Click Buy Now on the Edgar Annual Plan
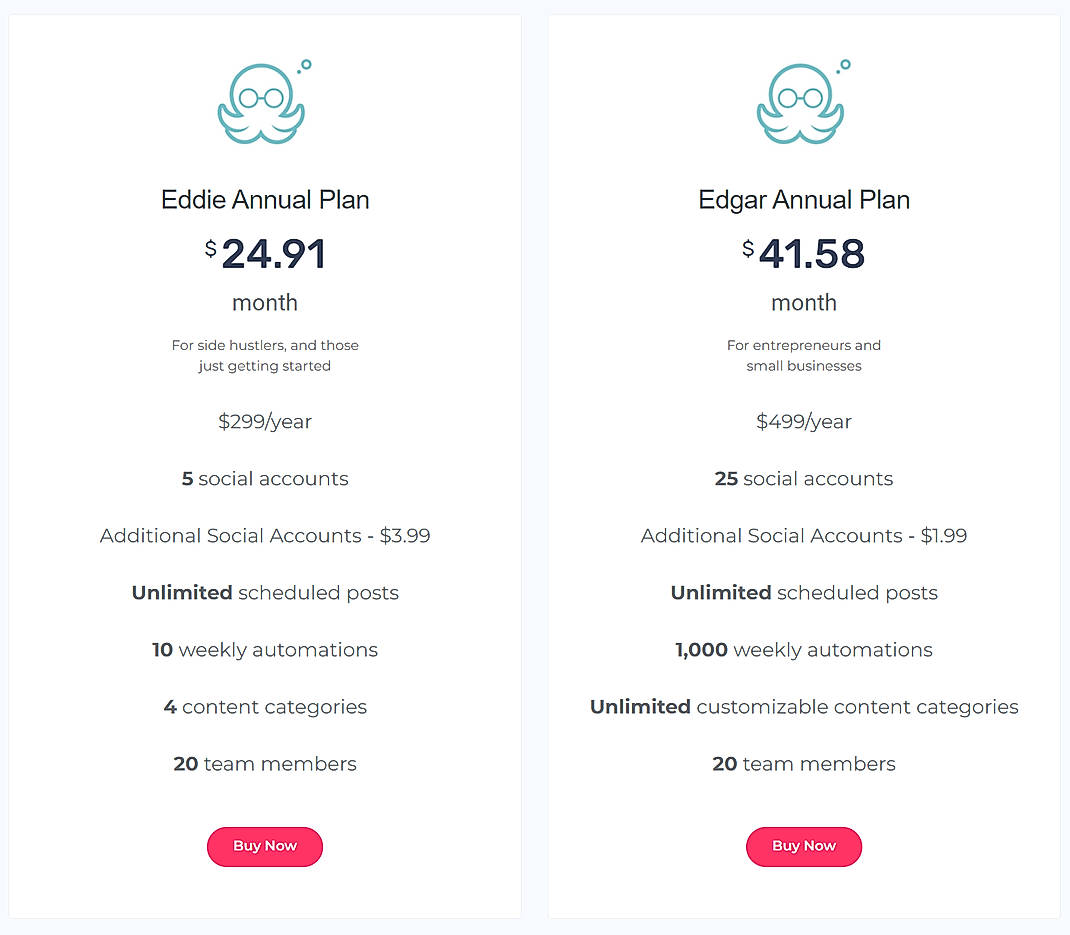Viewport: 1070px width, 935px height. [804, 846]
